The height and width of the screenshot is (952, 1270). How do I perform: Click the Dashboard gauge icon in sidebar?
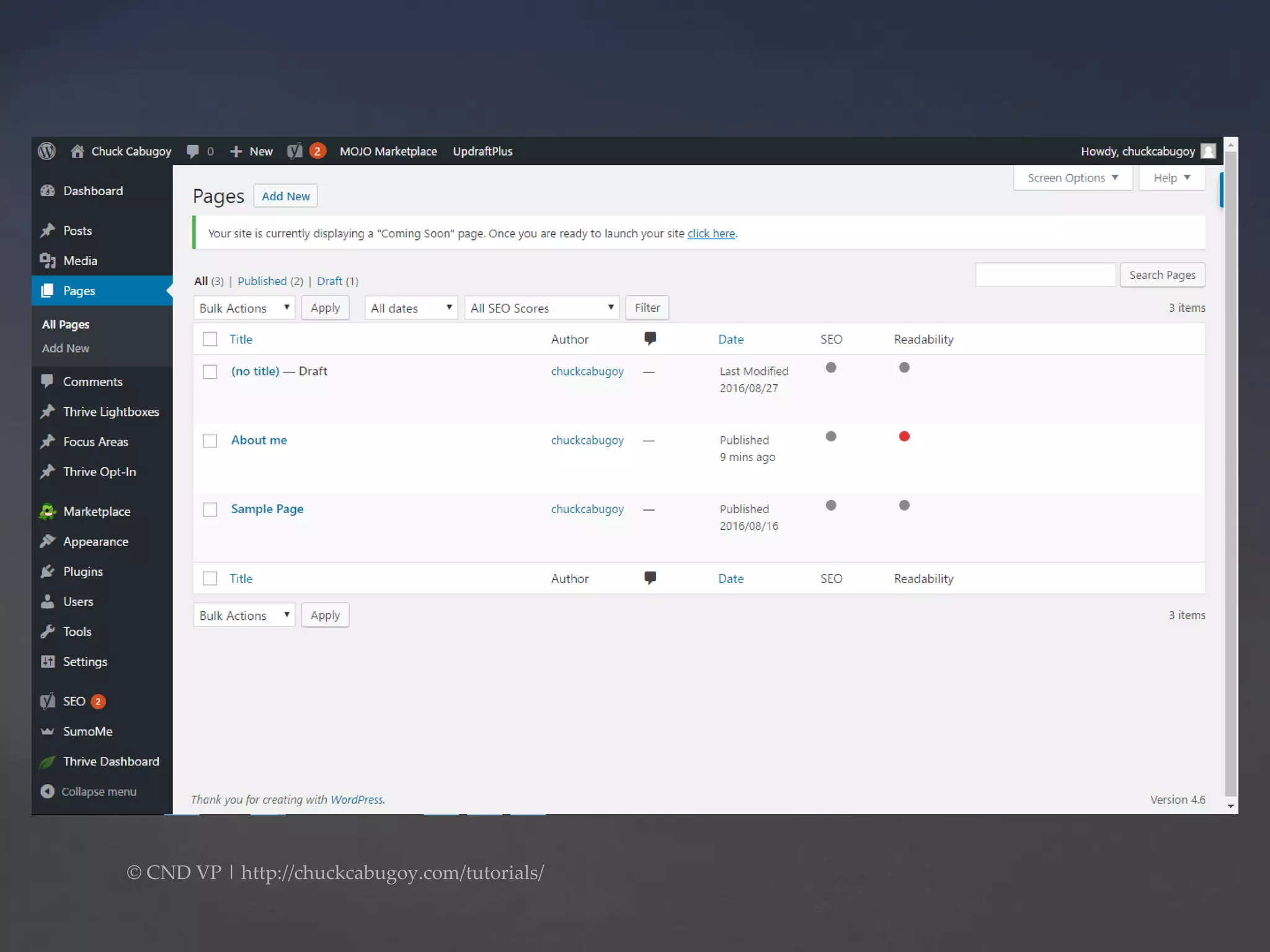(48, 191)
